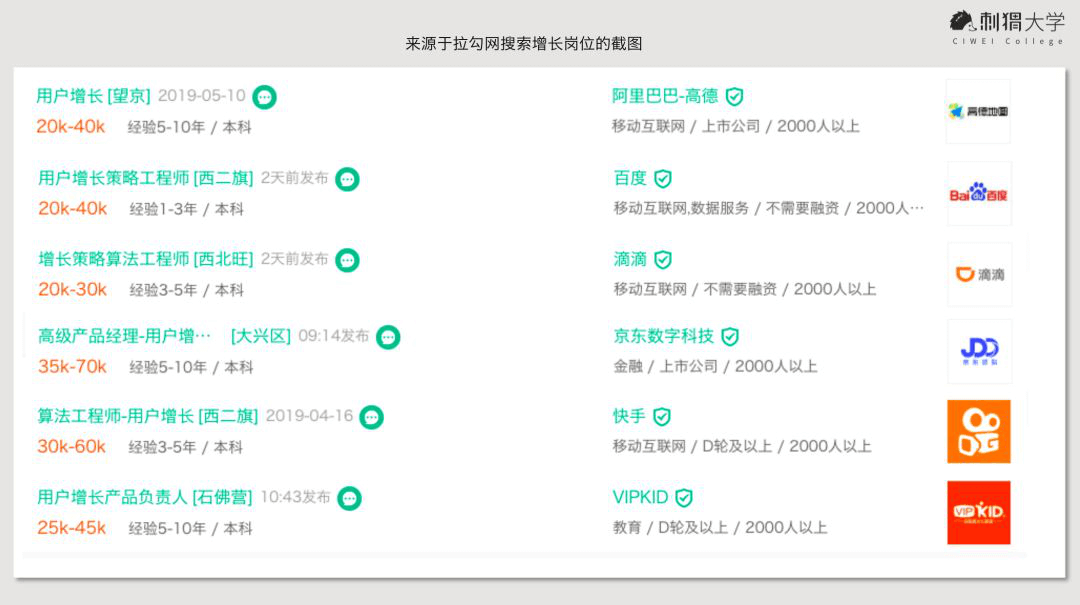Open the red VIPKID company logo
This screenshot has height=605, width=1080.
[979, 513]
